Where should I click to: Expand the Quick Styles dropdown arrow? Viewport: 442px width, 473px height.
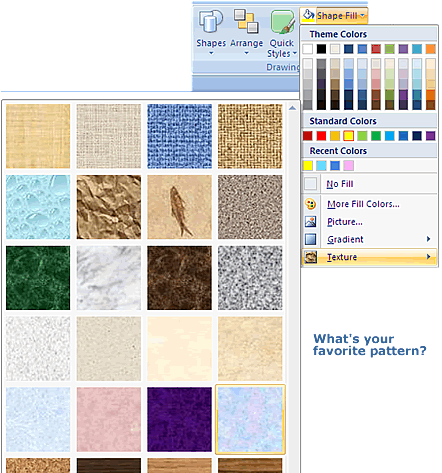294,53
